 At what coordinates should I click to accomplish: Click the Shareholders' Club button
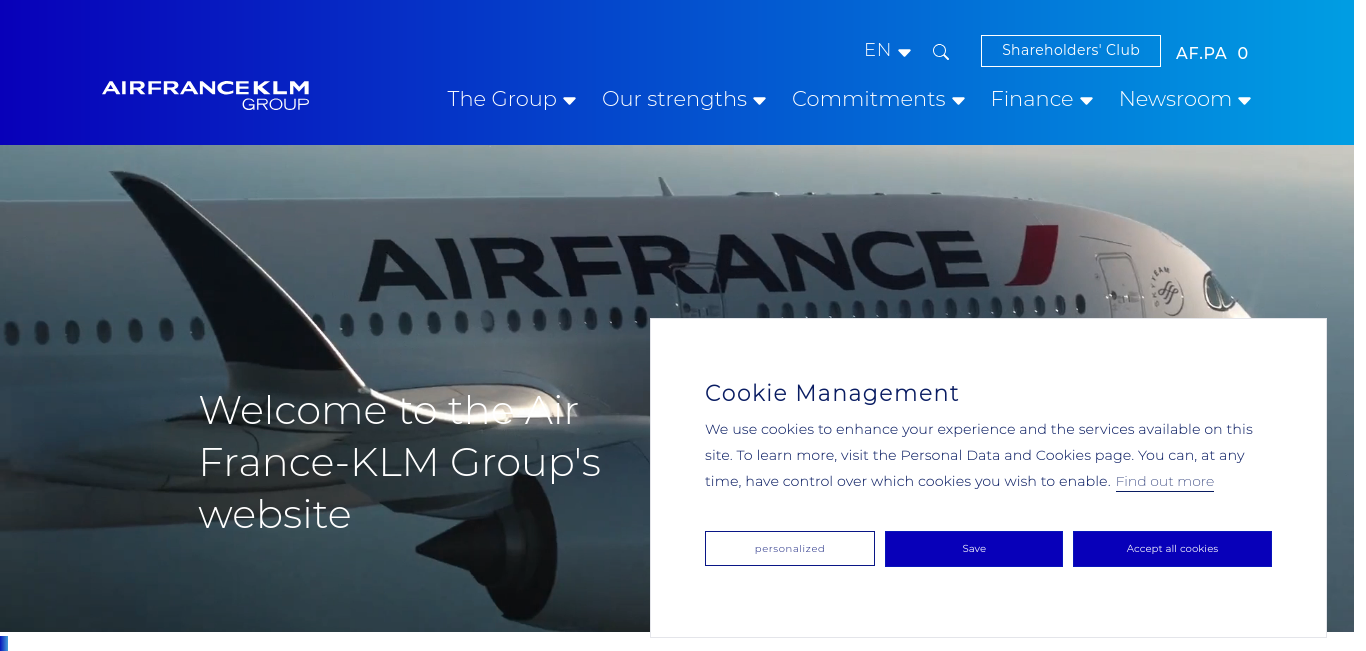coord(1071,51)
